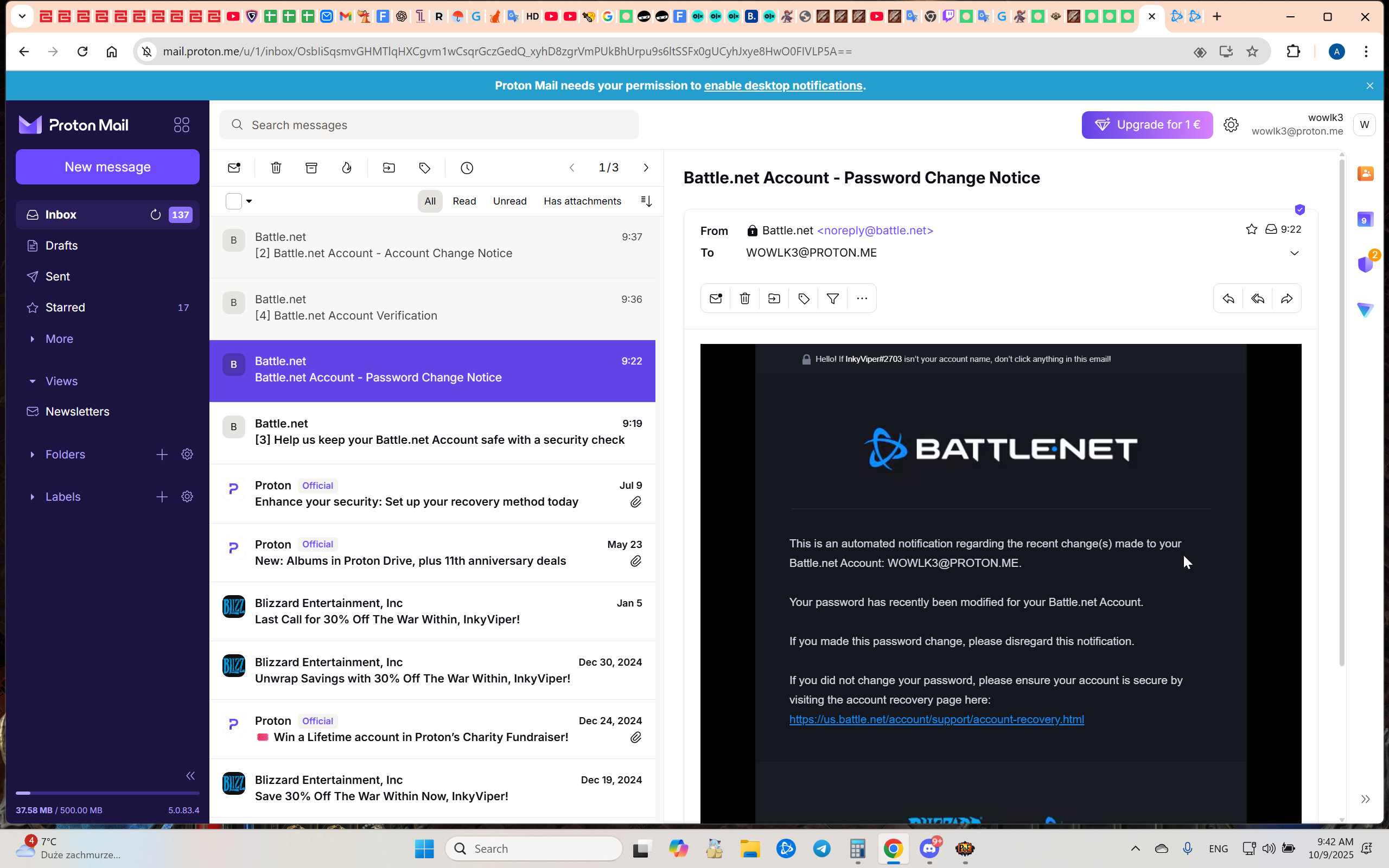
Task: Forward the open Battle.net email
Action: click(x=1286, y=298)
